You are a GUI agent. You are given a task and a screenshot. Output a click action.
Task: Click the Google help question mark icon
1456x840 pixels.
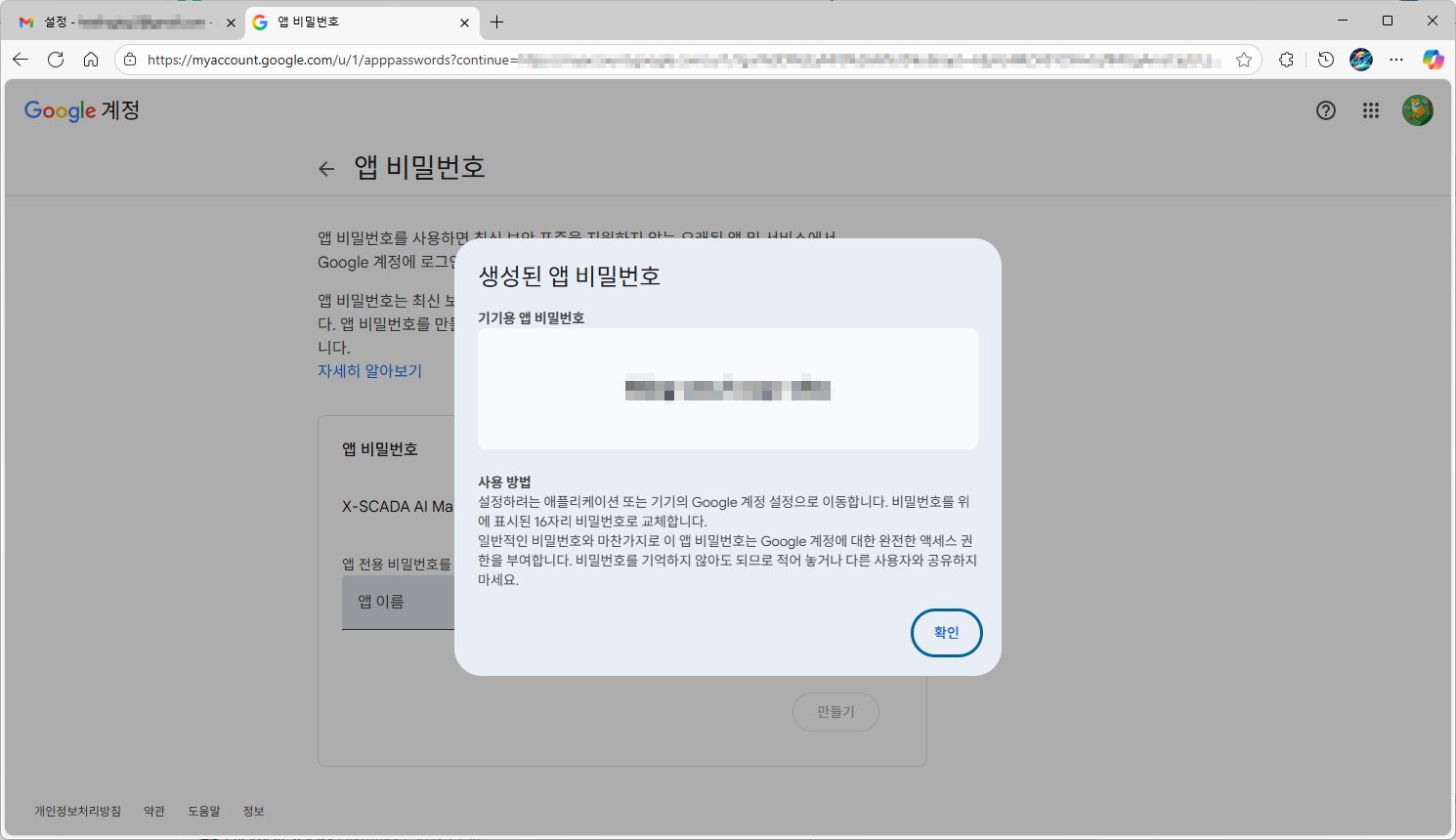point(1325,110)
